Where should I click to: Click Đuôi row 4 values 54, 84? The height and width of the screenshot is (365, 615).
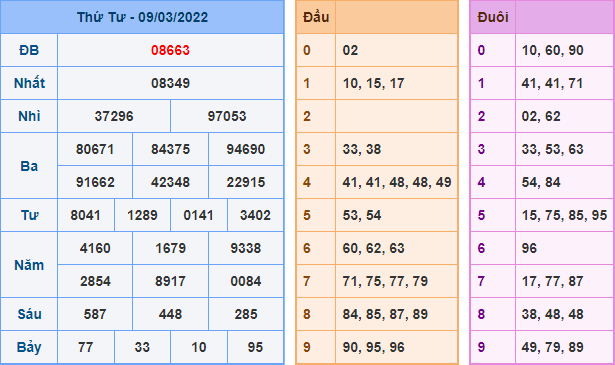(x=541, y=182)
